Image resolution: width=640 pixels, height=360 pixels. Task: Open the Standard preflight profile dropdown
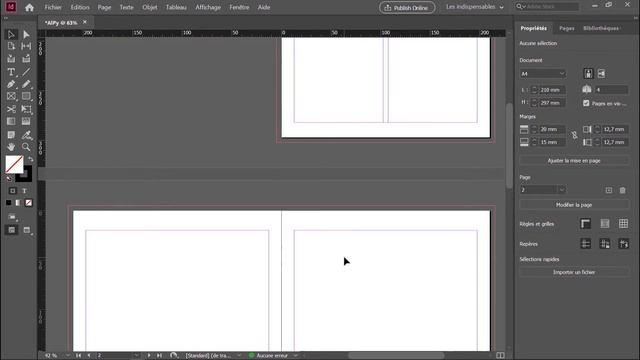point(239,356)
